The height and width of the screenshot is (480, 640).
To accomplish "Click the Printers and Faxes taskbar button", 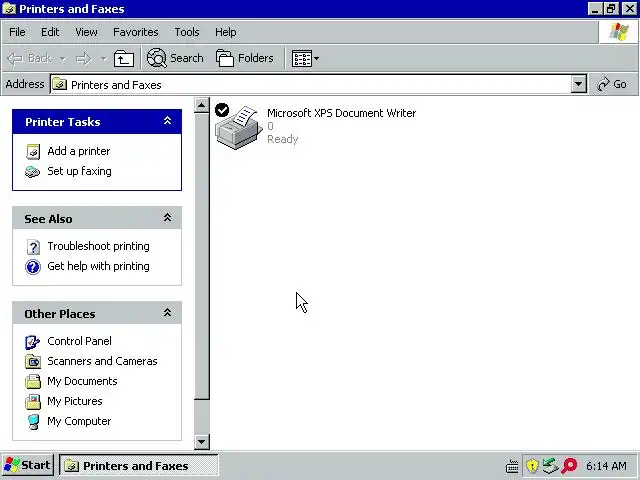I will [139, 466].
